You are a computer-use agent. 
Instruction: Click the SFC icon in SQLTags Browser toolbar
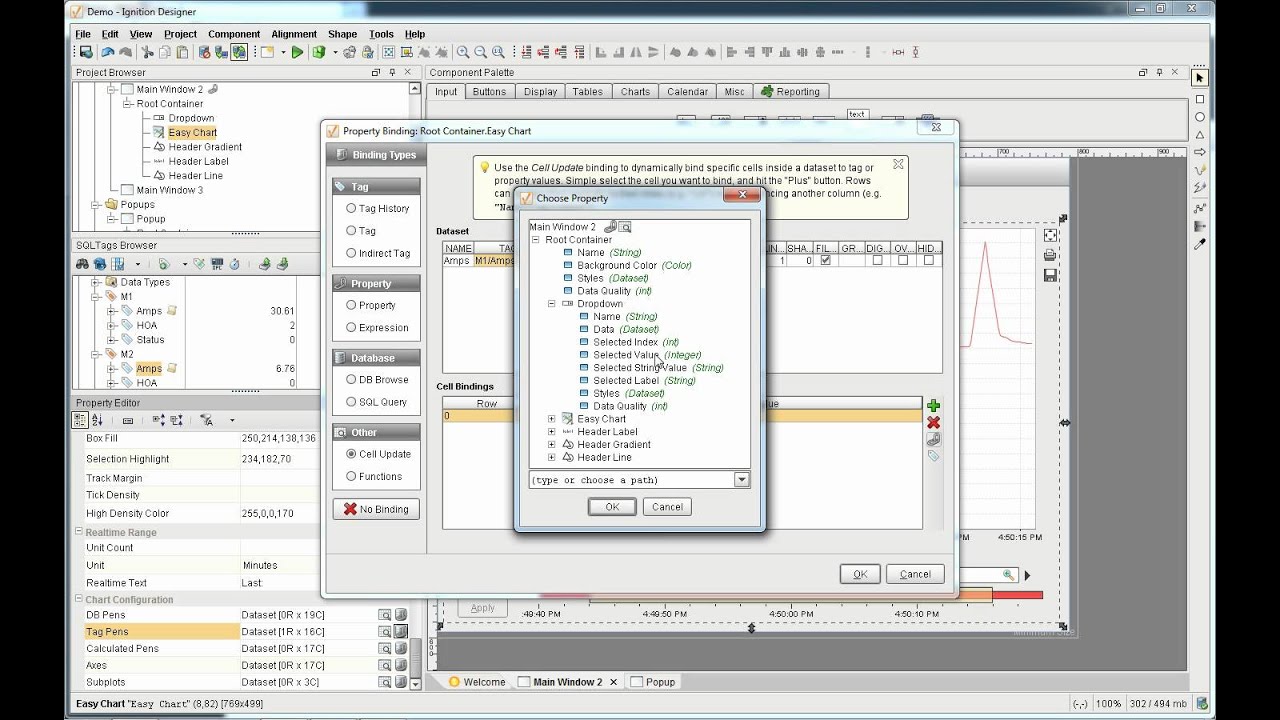(x=217, y=264)
